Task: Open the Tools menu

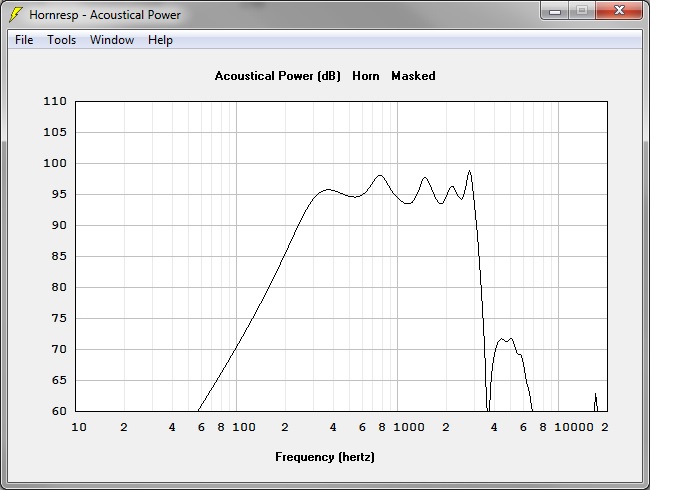Action: (x=61, y=40)
